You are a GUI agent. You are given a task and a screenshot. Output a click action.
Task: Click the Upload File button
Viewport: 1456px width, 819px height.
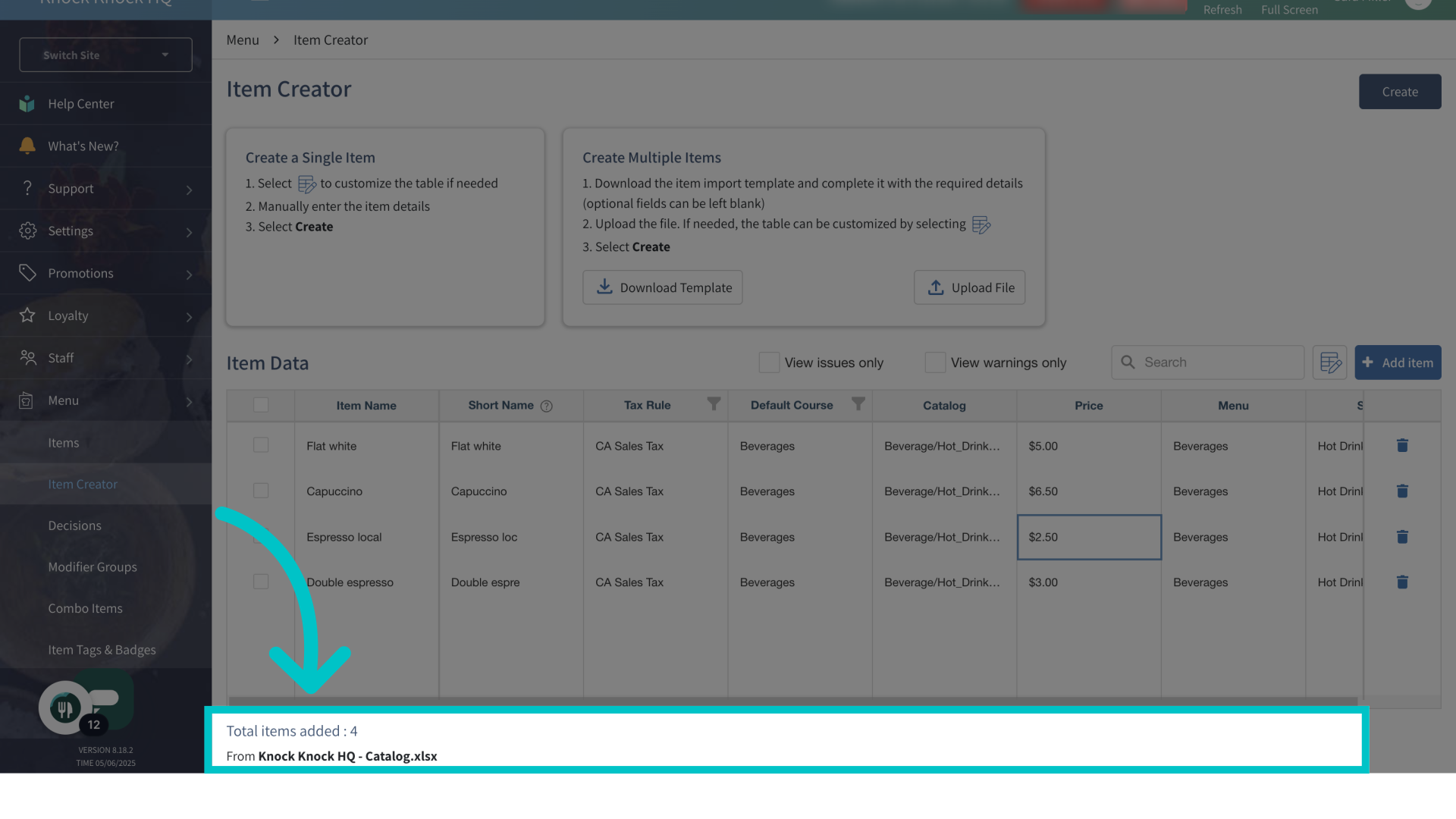[x=969, y=287]
